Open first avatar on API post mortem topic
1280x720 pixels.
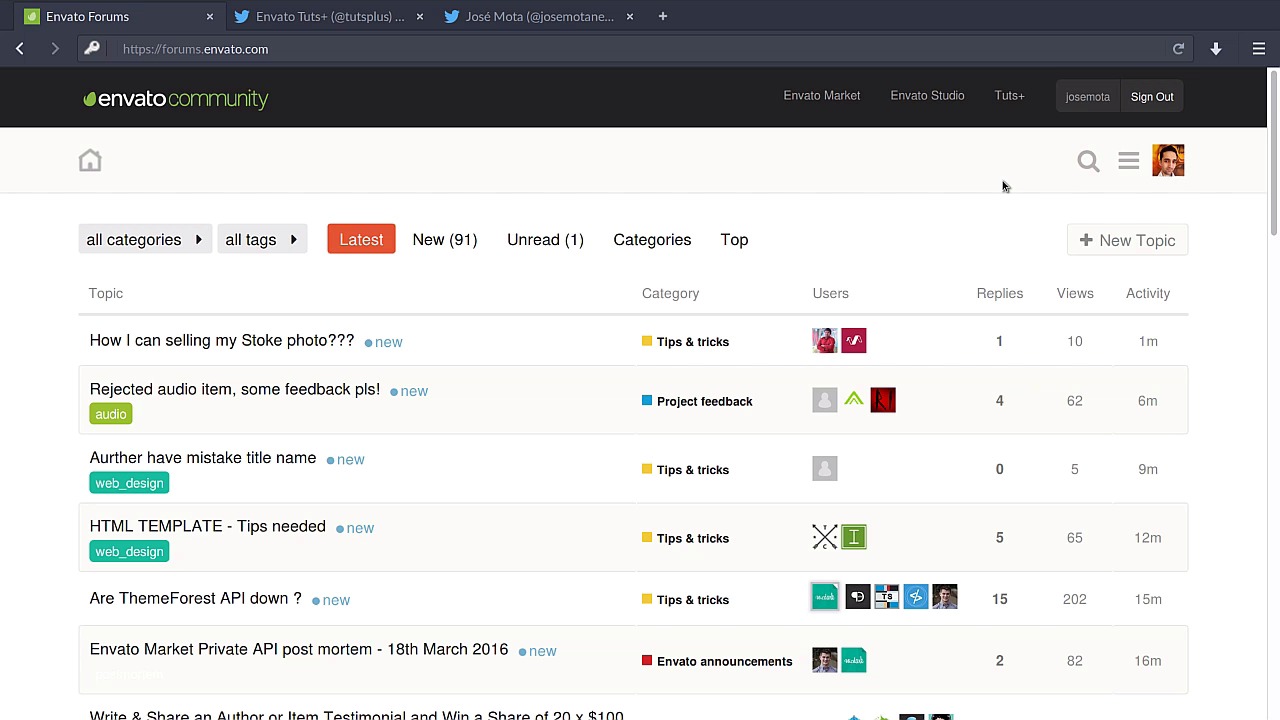point(825,660)
